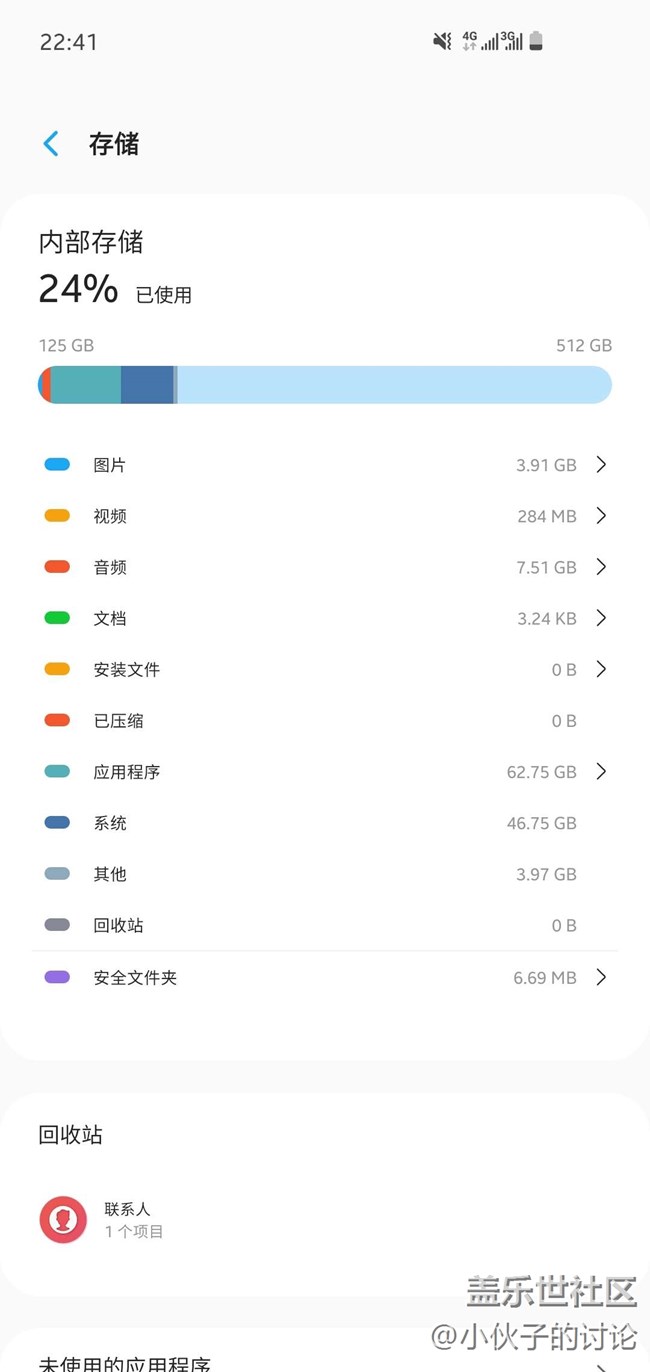
Task: Tap the Recycle bin (回收站) storage row
Action: (324, 925)
